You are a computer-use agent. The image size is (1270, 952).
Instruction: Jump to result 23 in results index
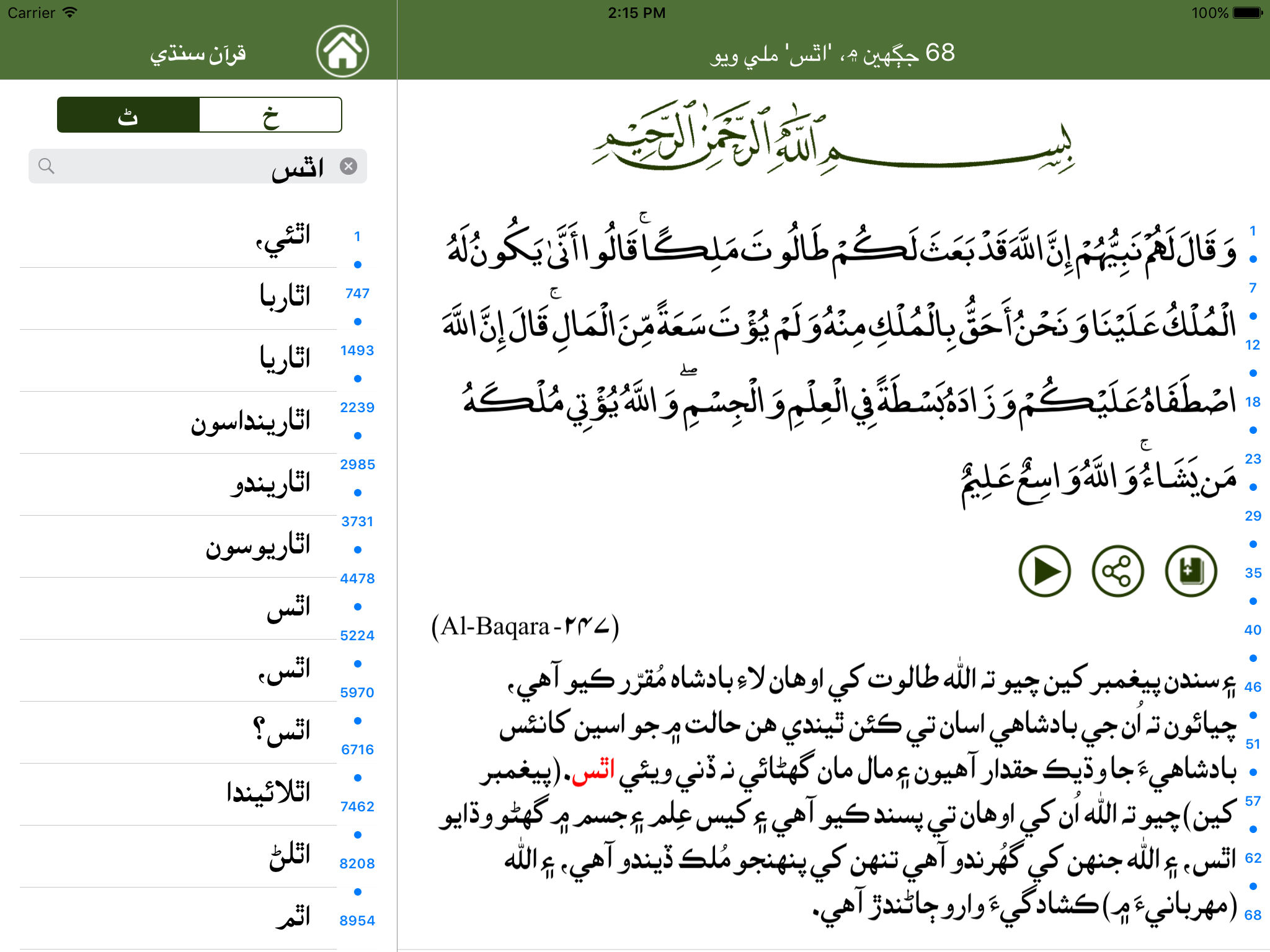coord(1253,459)
